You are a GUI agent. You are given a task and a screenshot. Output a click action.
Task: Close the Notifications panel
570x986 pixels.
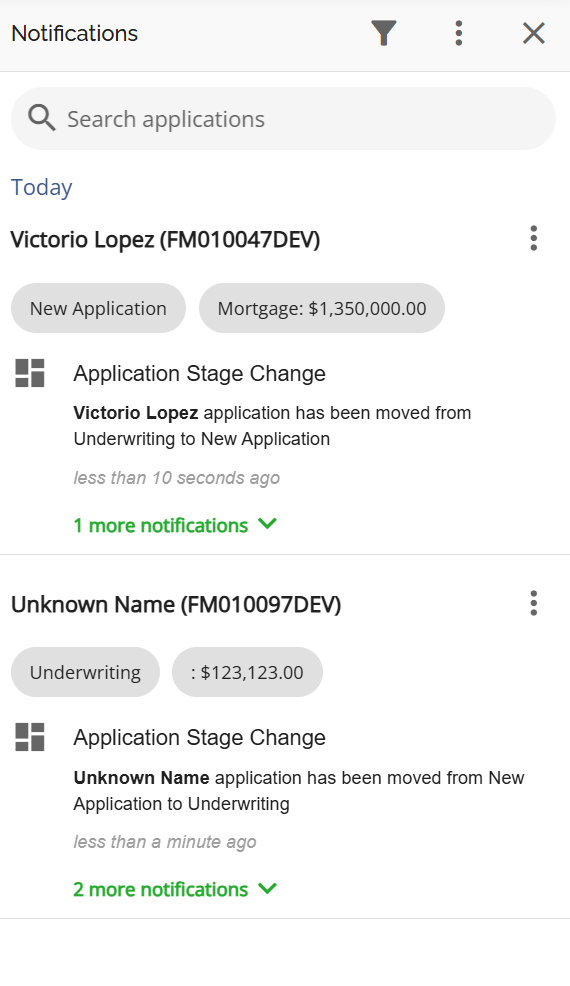point(534,33)
